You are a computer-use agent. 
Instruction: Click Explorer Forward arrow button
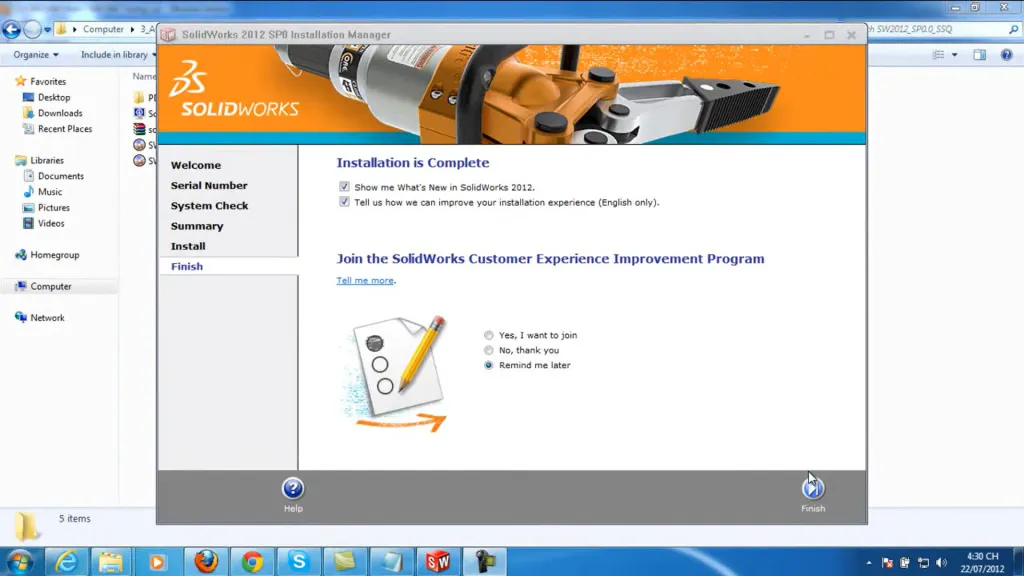(x=32, y=29)
